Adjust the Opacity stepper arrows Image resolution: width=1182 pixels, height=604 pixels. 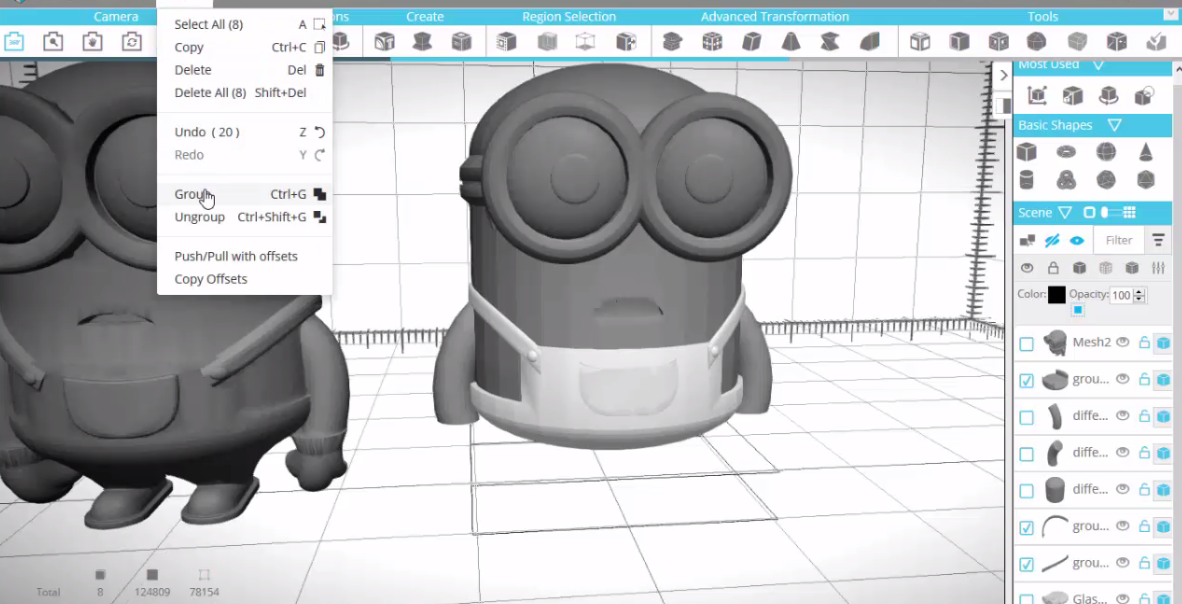tap(1140, 296)
